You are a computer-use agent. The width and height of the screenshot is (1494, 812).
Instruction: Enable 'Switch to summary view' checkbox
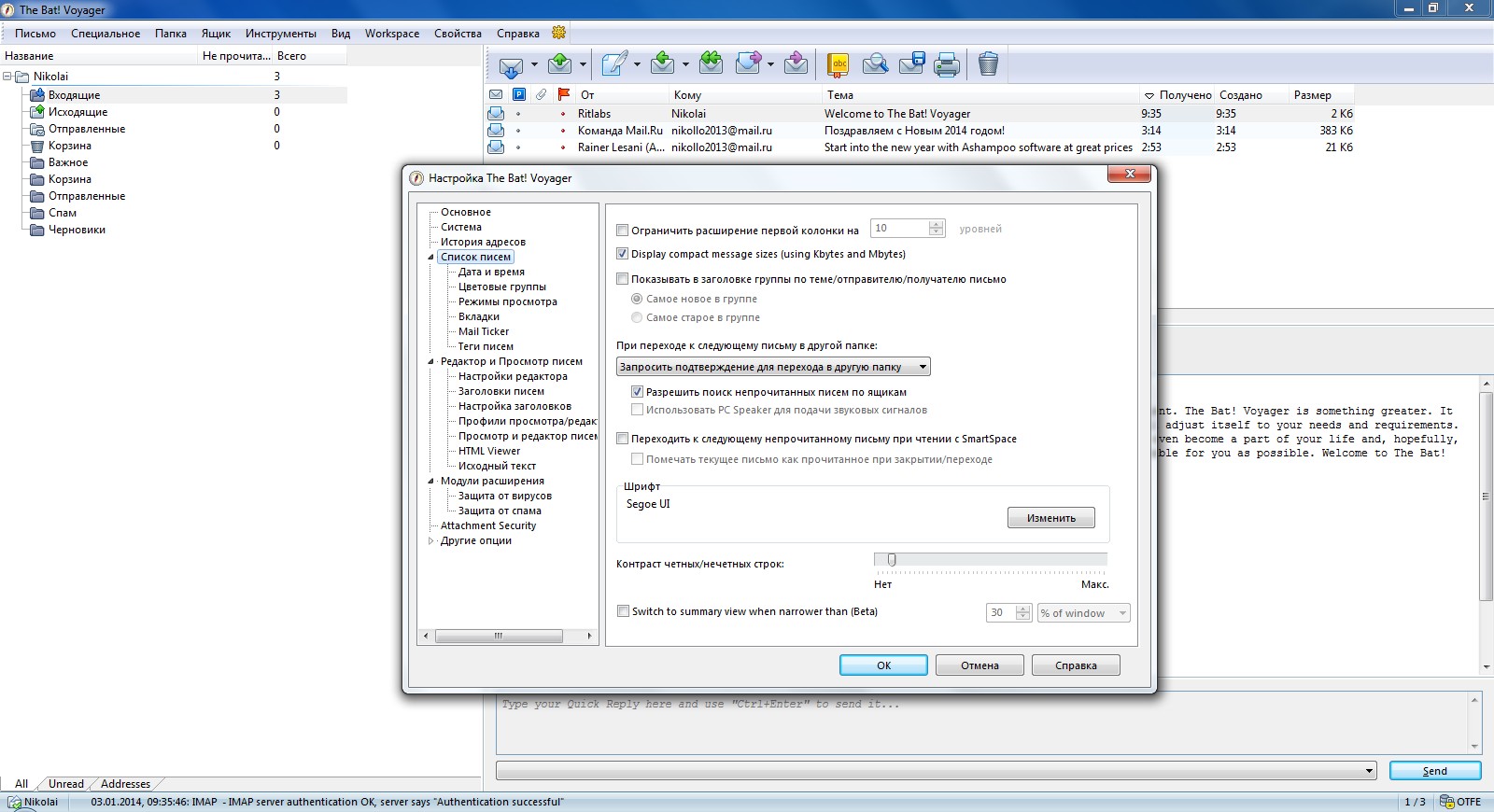pyautogui.click(x=623, y=611)
